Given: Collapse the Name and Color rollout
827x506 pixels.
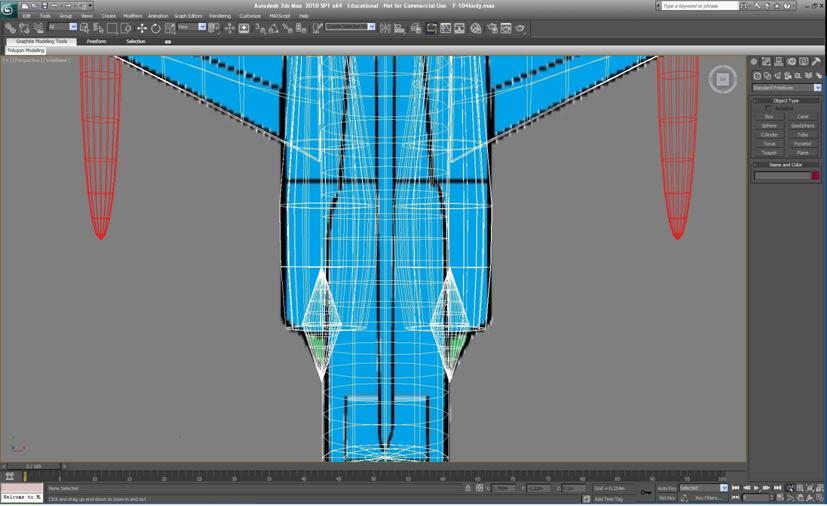Looking at the screenshot, I should tap(786, 165).
